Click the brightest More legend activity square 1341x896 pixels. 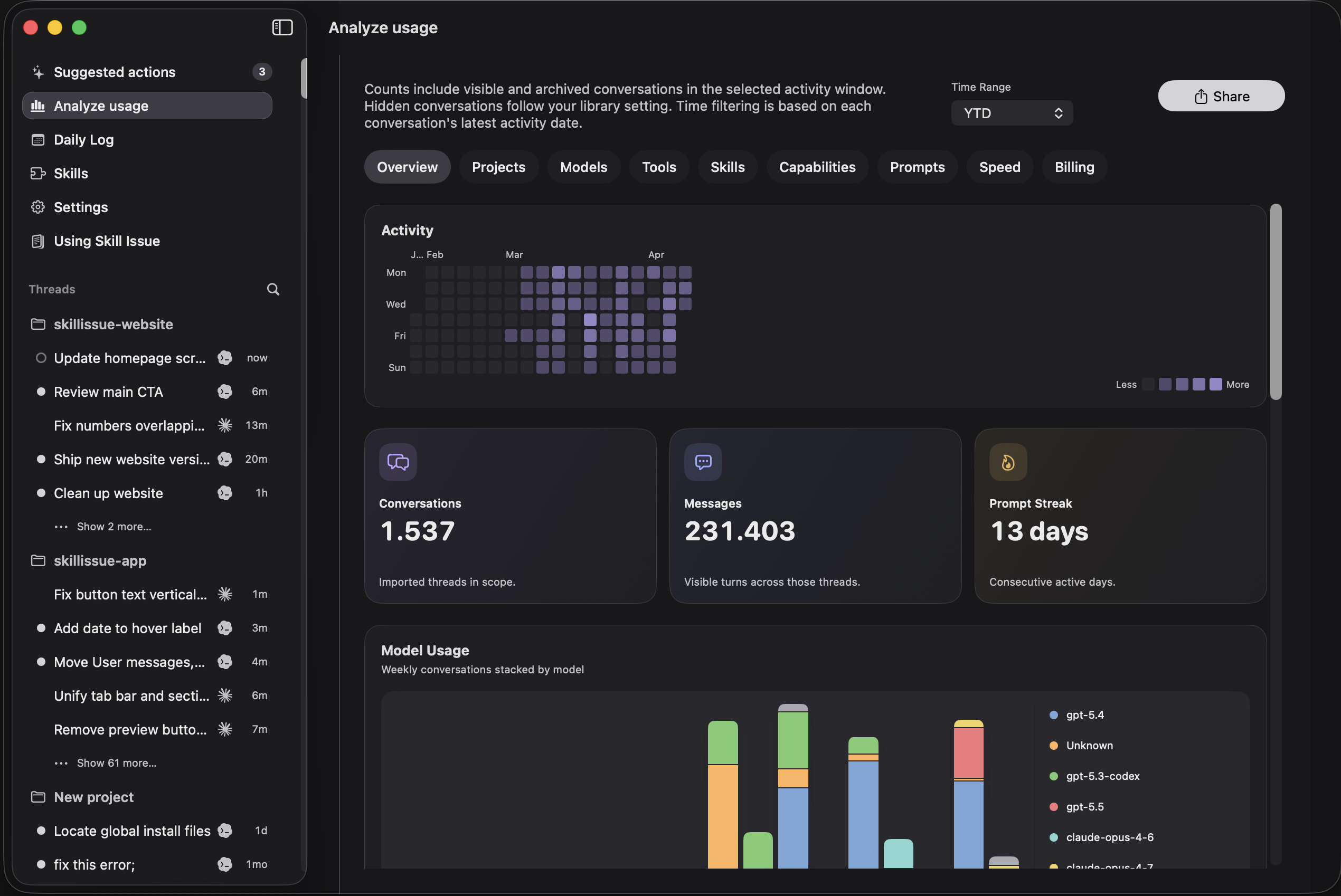(1216, 384)
